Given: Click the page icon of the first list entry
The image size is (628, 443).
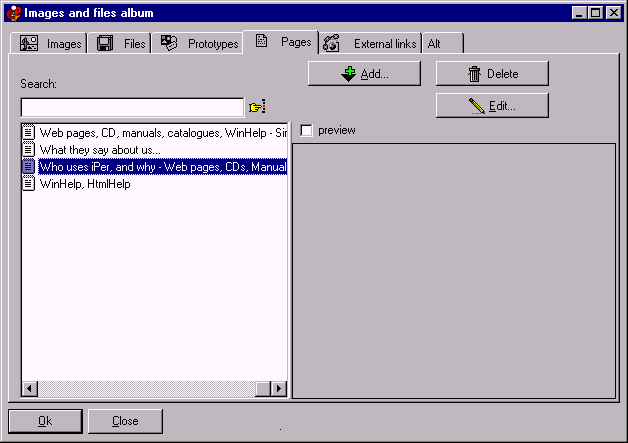Looking at the screenshot, I should (29, 132).
